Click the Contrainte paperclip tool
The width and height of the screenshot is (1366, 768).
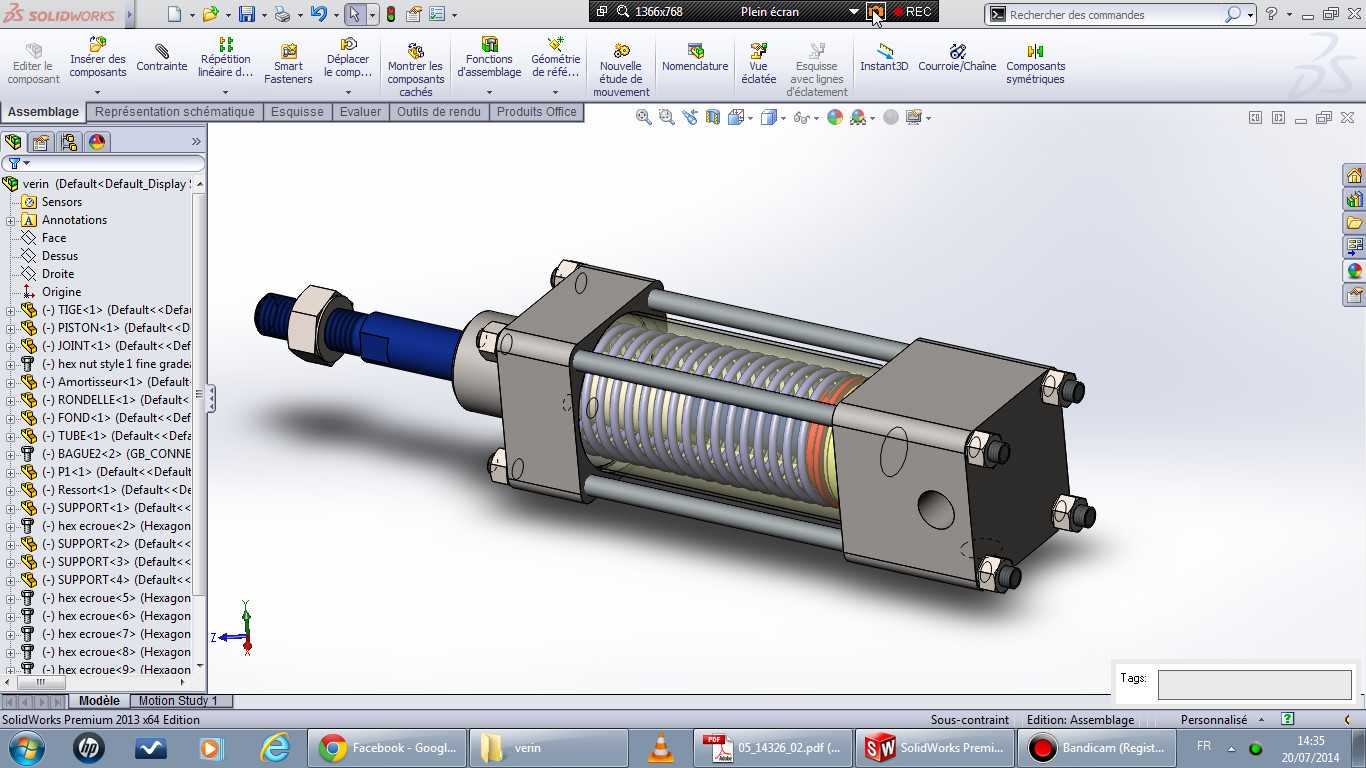(162, 58)
